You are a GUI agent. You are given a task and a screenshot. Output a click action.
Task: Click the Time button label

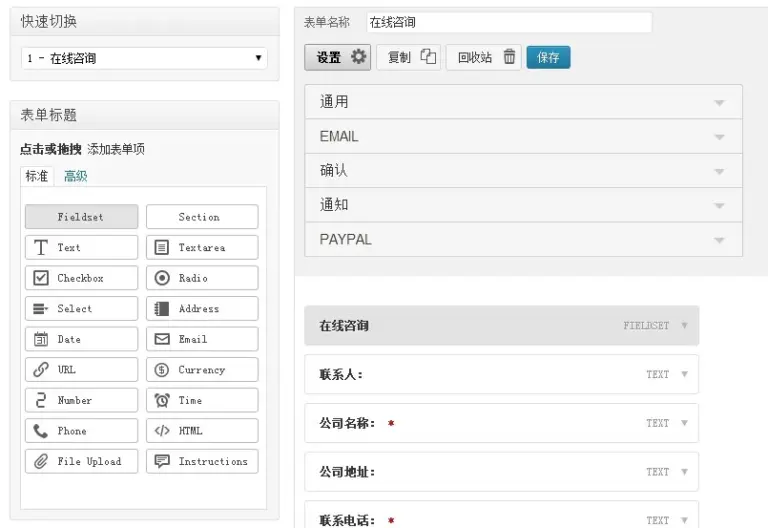coord(190,400)
